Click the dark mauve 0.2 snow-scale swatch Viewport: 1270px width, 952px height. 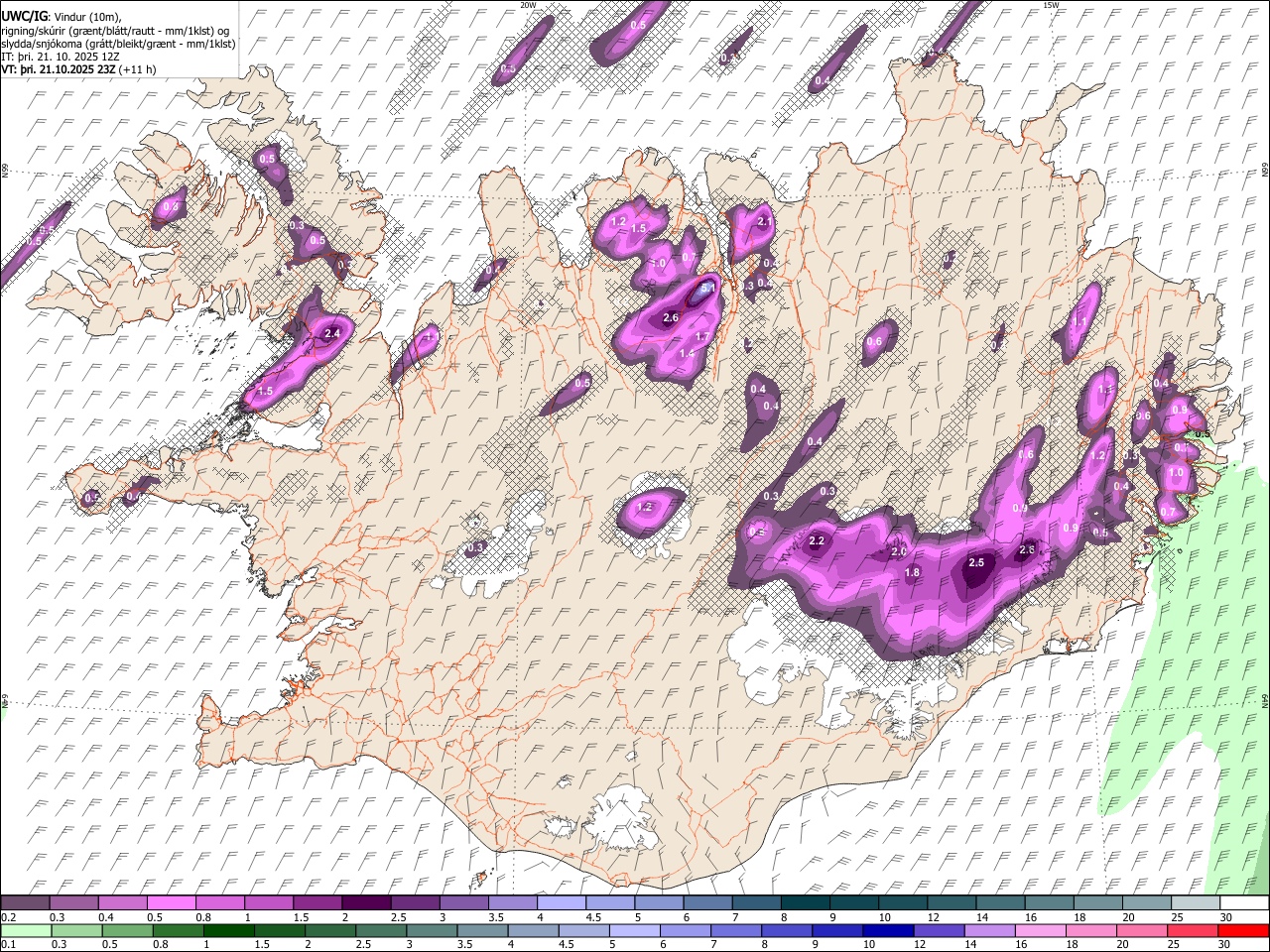25,903
